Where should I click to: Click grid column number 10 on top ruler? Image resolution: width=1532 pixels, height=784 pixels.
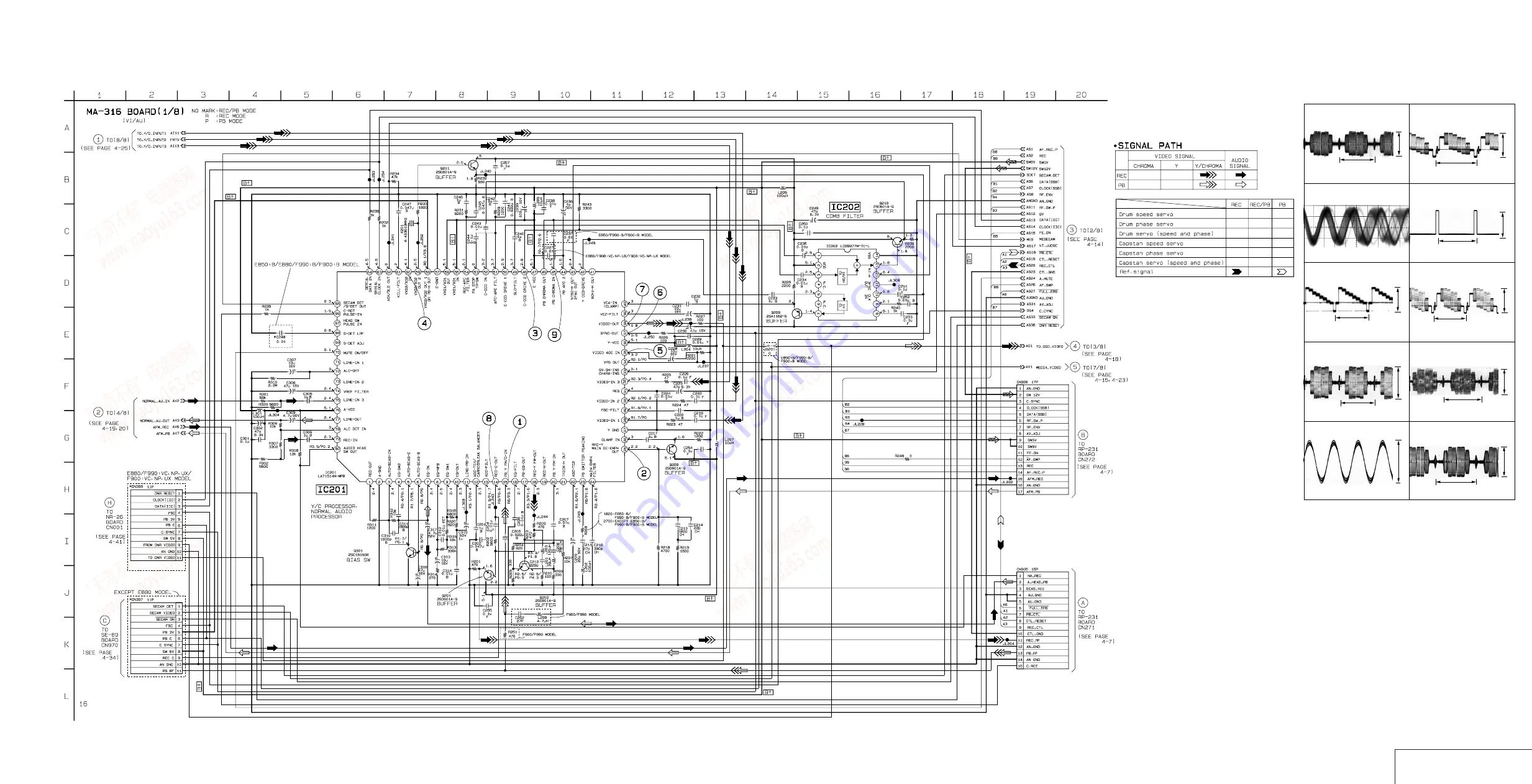[x=565, y=94]
